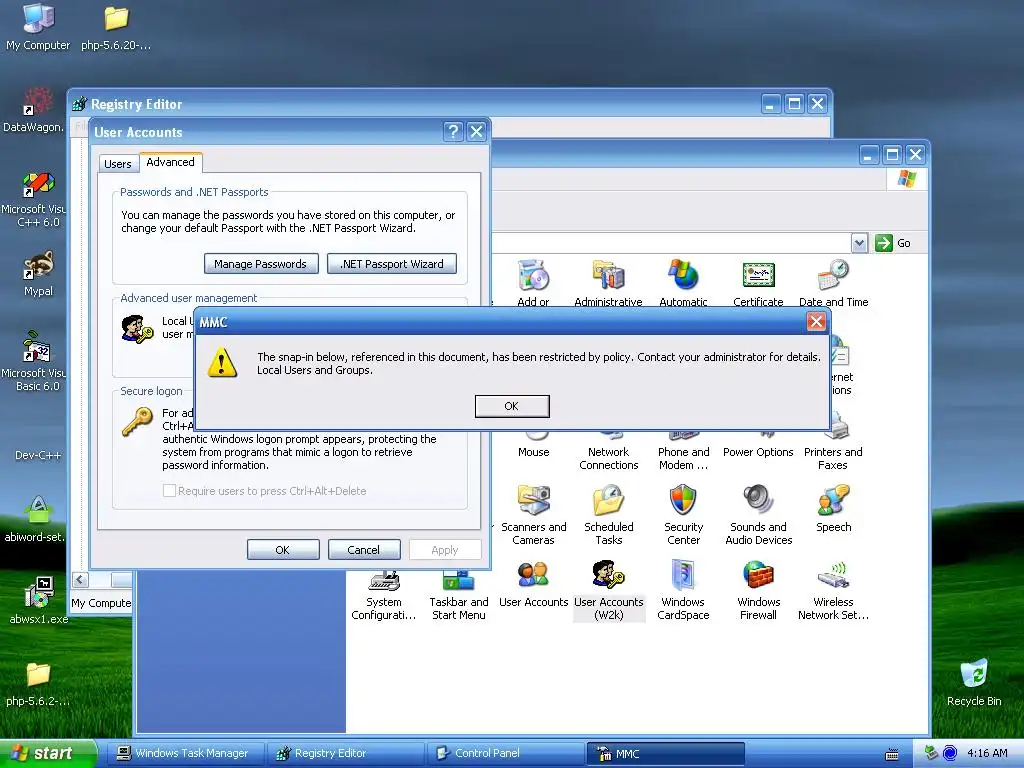Switch to Windows Task Manager in taskbar
Viewport: 1024px width, 768px height.
(185, 754)
